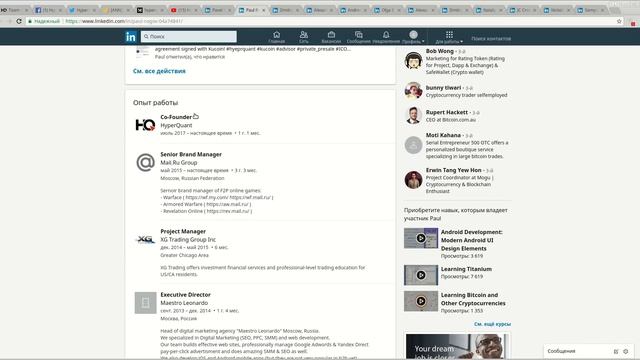
Task: Open the Learning Titanium course title
Action: pos(466,269)
